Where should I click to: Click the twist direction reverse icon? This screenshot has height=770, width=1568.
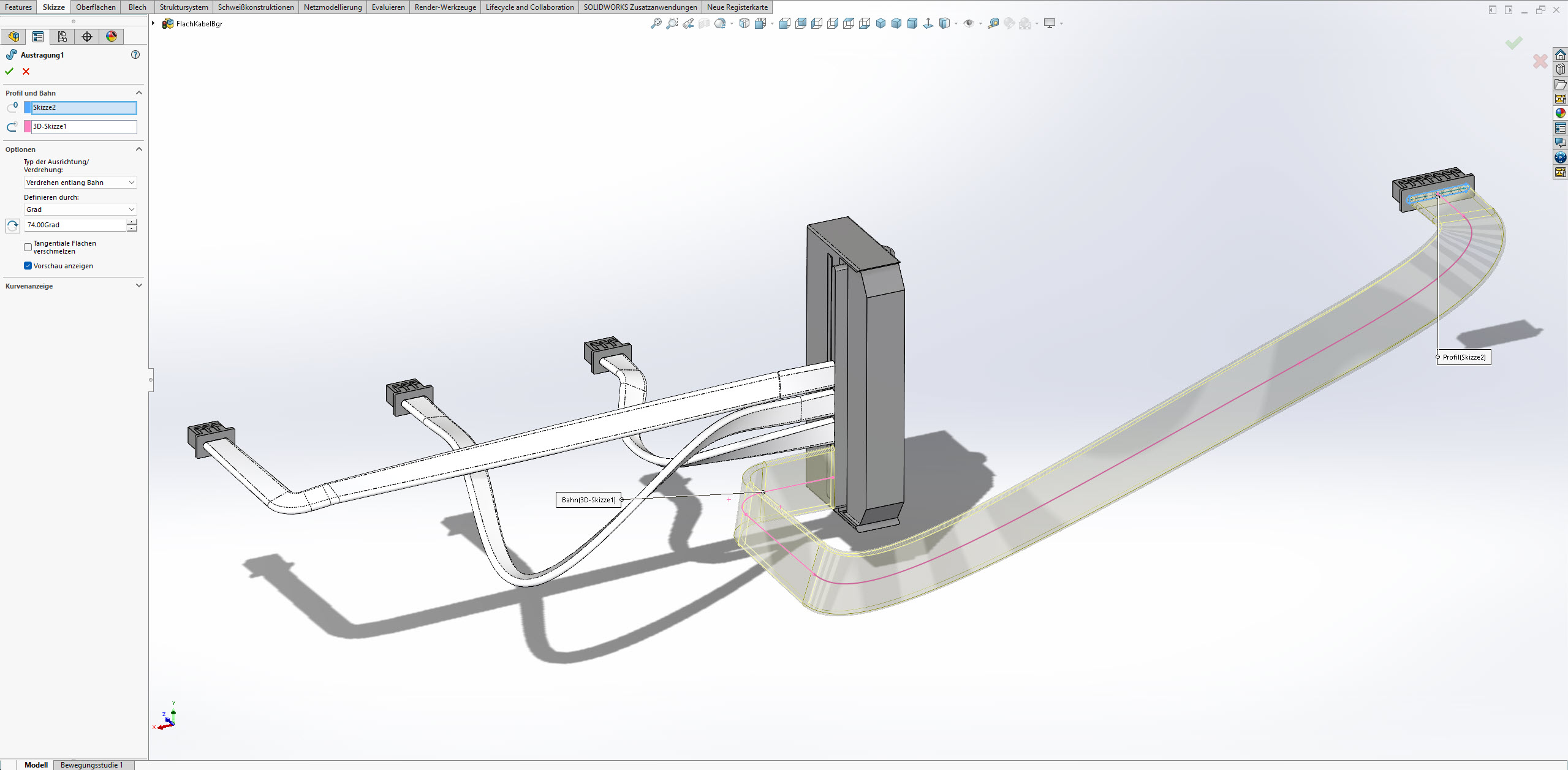12,225
